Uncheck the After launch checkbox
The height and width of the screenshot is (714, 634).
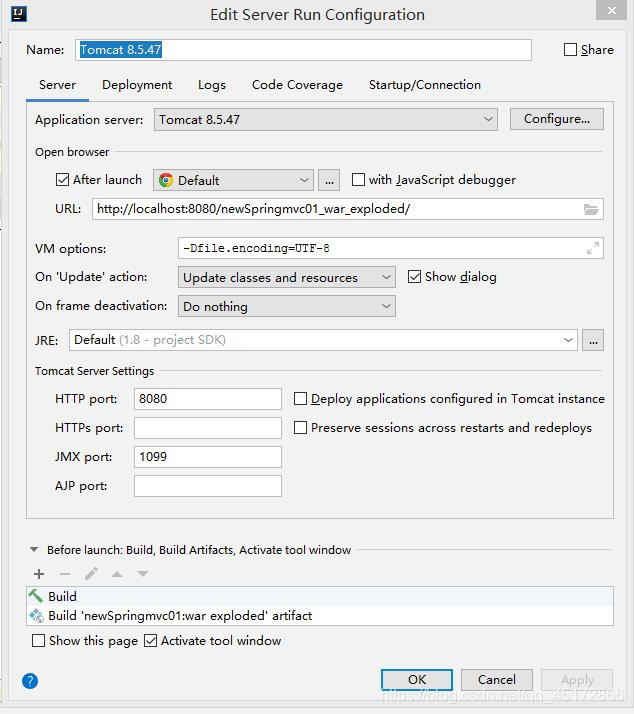[62, 179]
